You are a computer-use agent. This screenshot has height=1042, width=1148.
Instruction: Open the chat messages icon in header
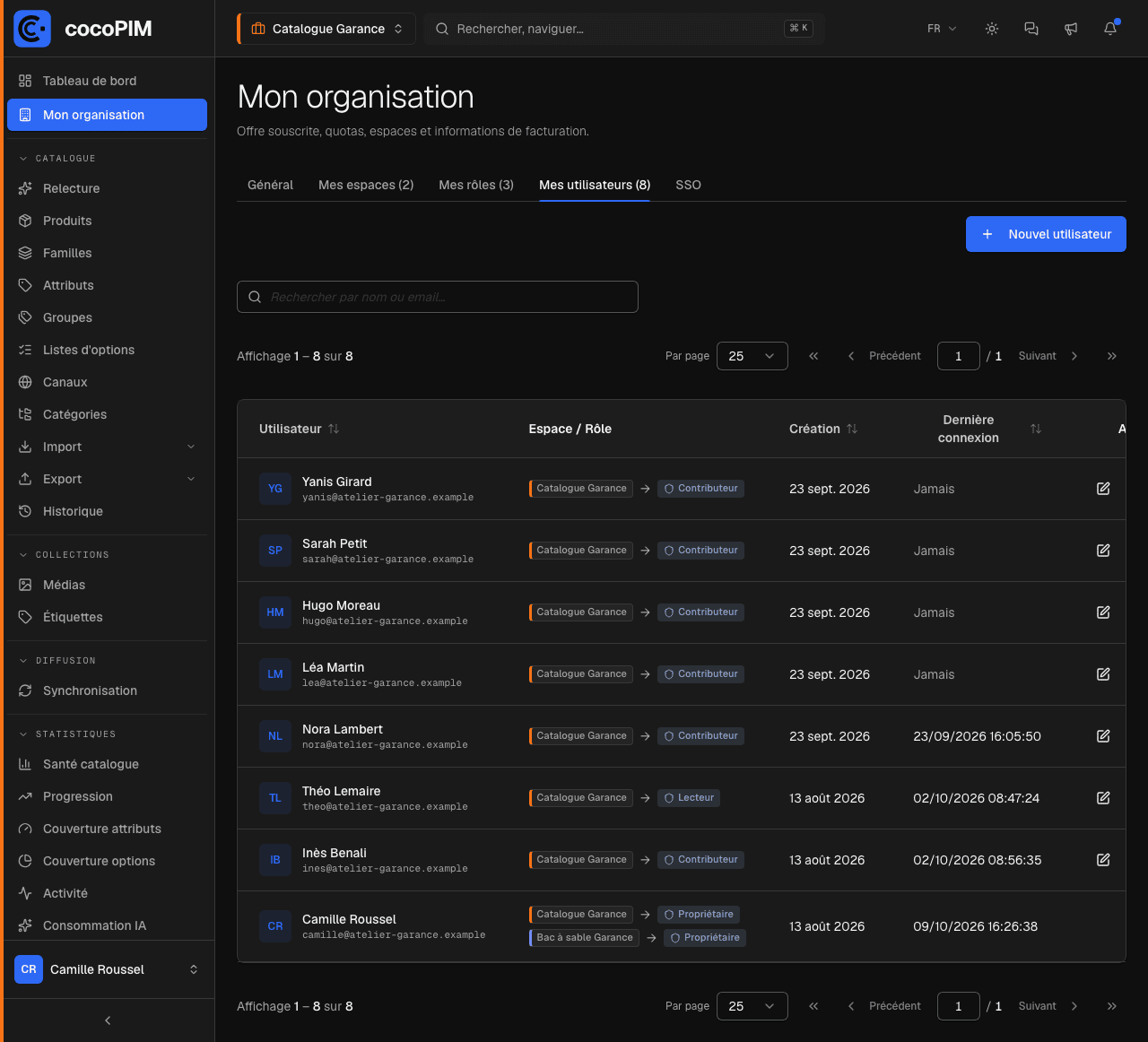[x=1031, y=29]
